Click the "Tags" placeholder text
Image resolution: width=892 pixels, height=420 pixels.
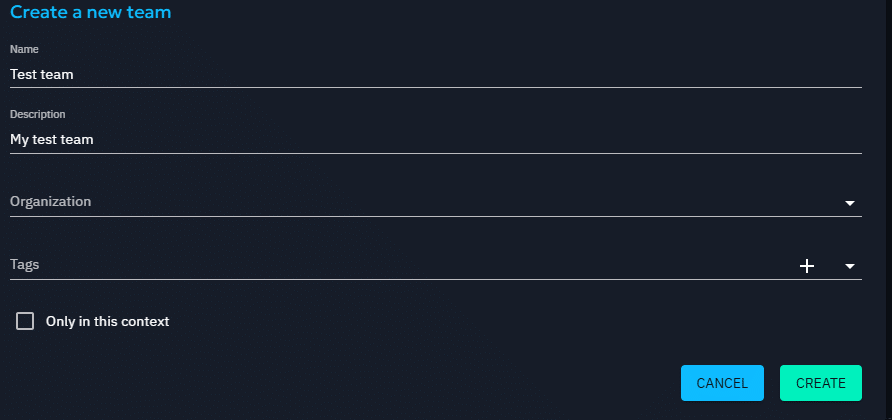(25, 265)
